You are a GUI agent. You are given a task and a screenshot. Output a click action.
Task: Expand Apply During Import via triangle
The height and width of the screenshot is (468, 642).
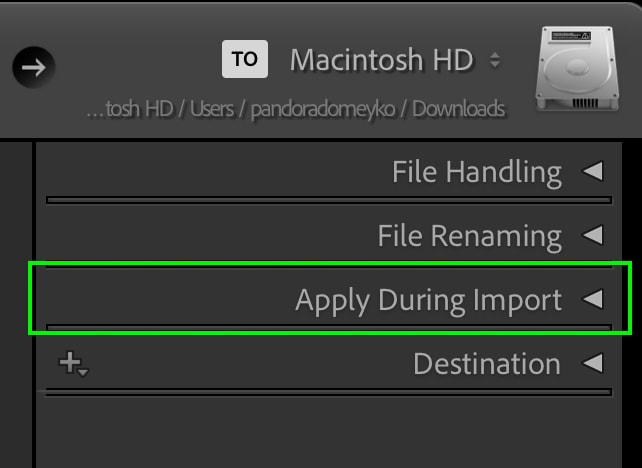coord(593,299)
